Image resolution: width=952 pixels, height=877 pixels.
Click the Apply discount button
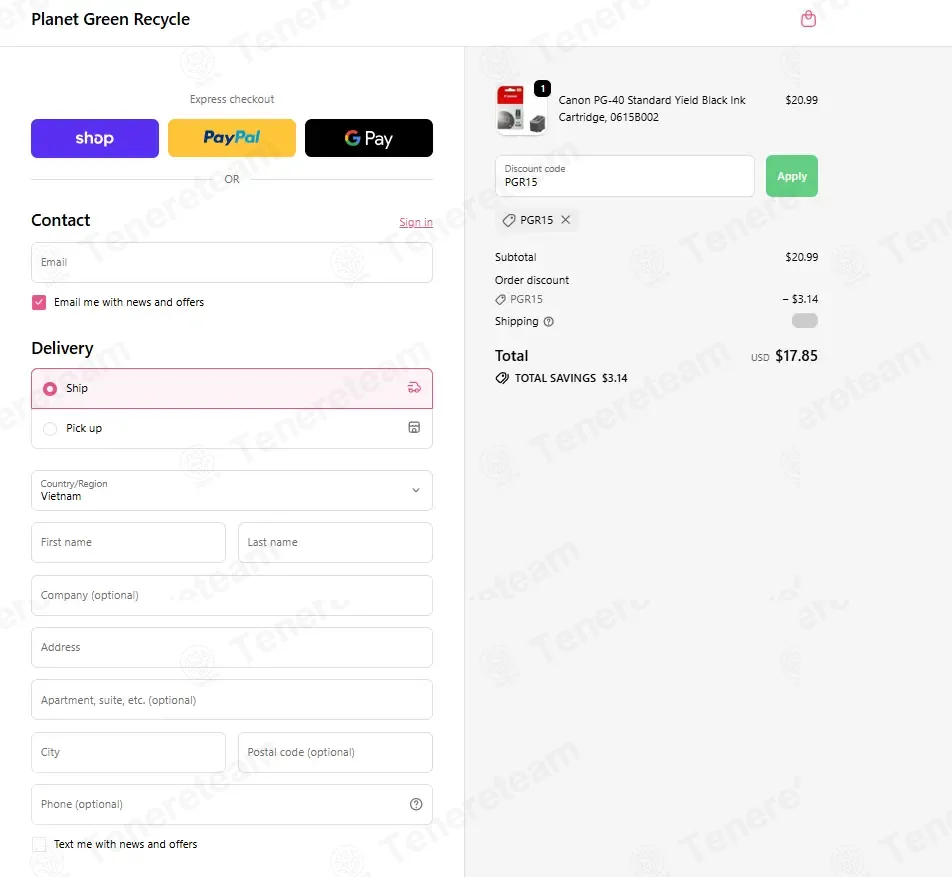[x=792, y=176]
